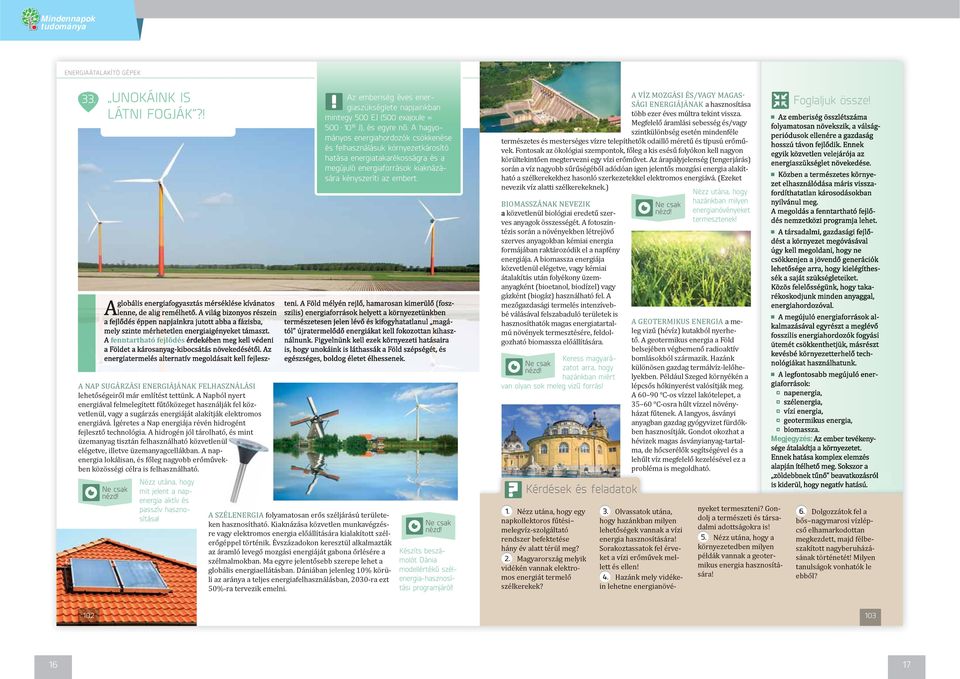Click the hydroelectric dam photo
Image resolution: width=960 pixels, height=679 pixels.
click(x=550, y=97)
